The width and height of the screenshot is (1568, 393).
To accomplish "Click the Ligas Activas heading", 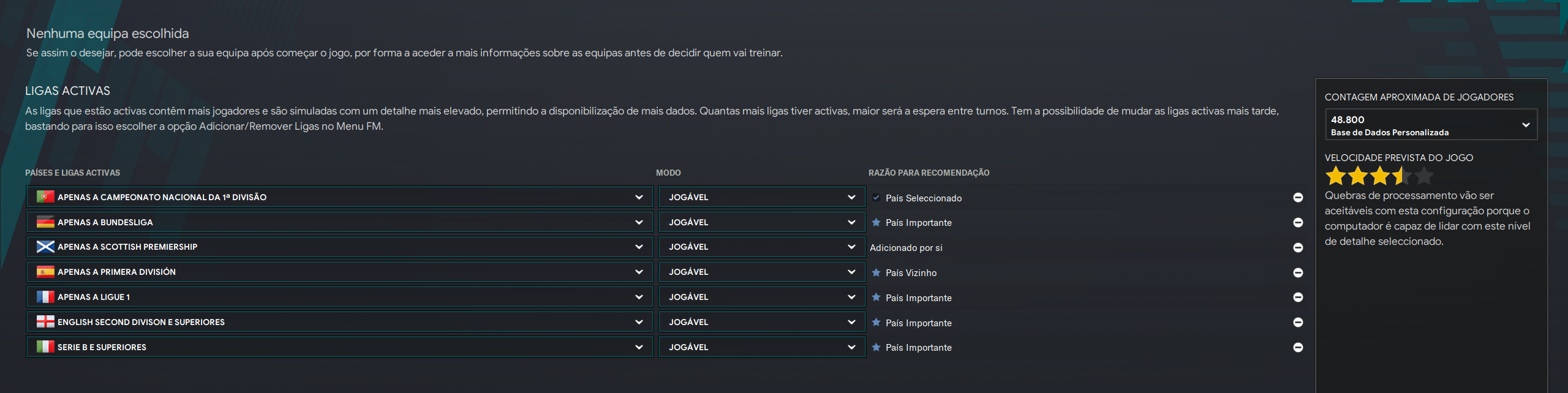I will 67,91.
